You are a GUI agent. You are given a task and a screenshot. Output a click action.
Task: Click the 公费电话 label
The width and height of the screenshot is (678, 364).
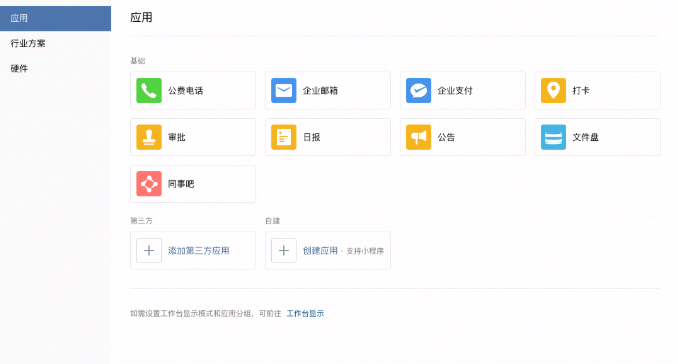185,91
